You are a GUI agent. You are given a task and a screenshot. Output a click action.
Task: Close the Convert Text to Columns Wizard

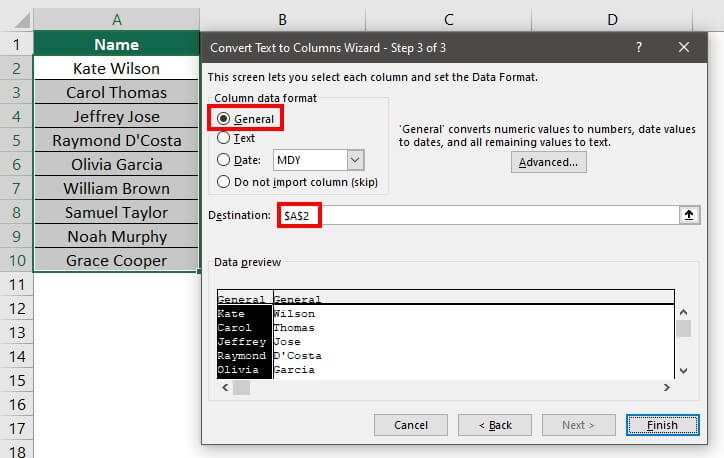click(x=684, y=47)
